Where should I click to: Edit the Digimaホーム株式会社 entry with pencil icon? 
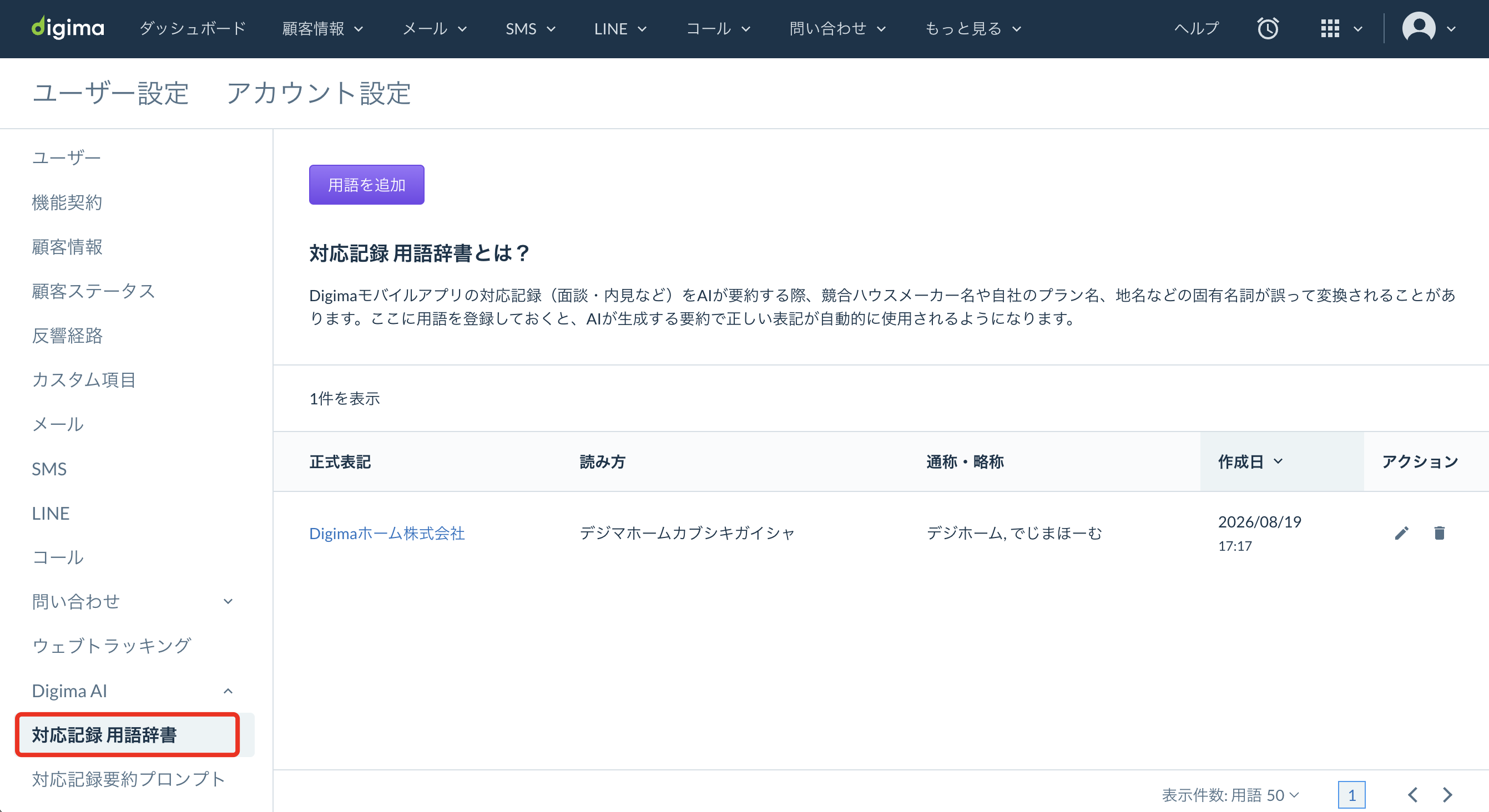[1402, 533]
